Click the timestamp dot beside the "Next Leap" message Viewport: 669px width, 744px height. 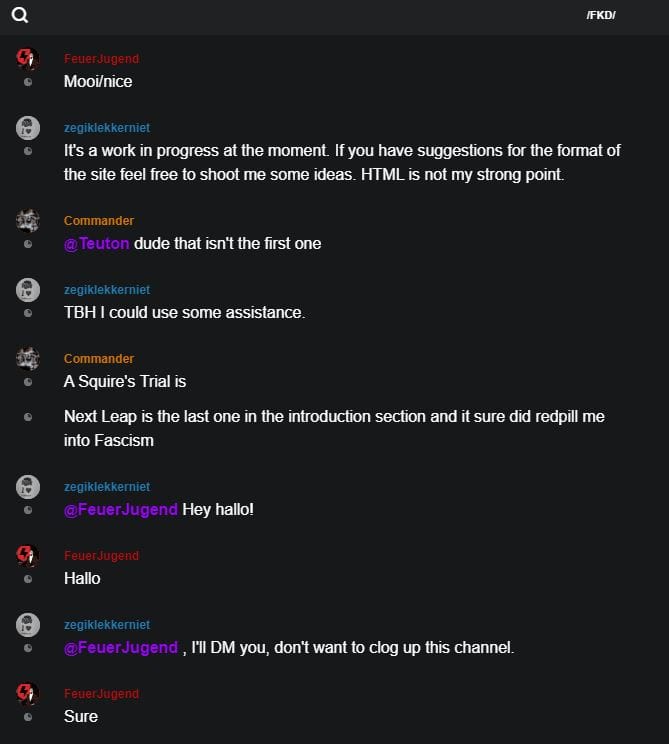click(28, 416)
